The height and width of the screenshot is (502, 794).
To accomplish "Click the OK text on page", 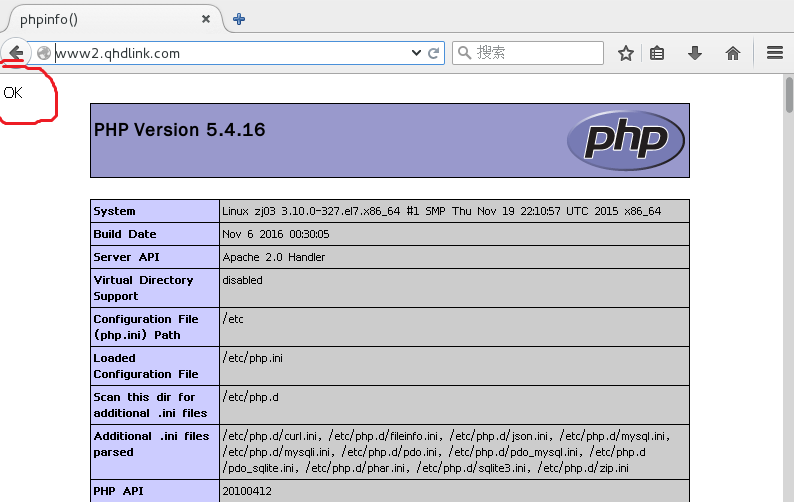I will tap(13, 93).
